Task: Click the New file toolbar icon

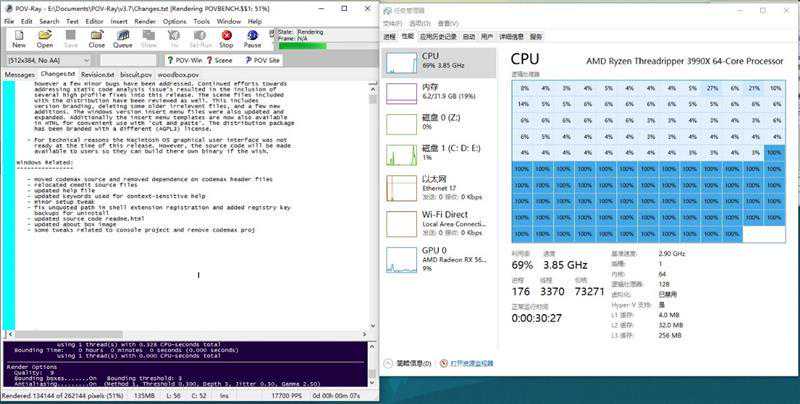Action: (x=19, y=38)
